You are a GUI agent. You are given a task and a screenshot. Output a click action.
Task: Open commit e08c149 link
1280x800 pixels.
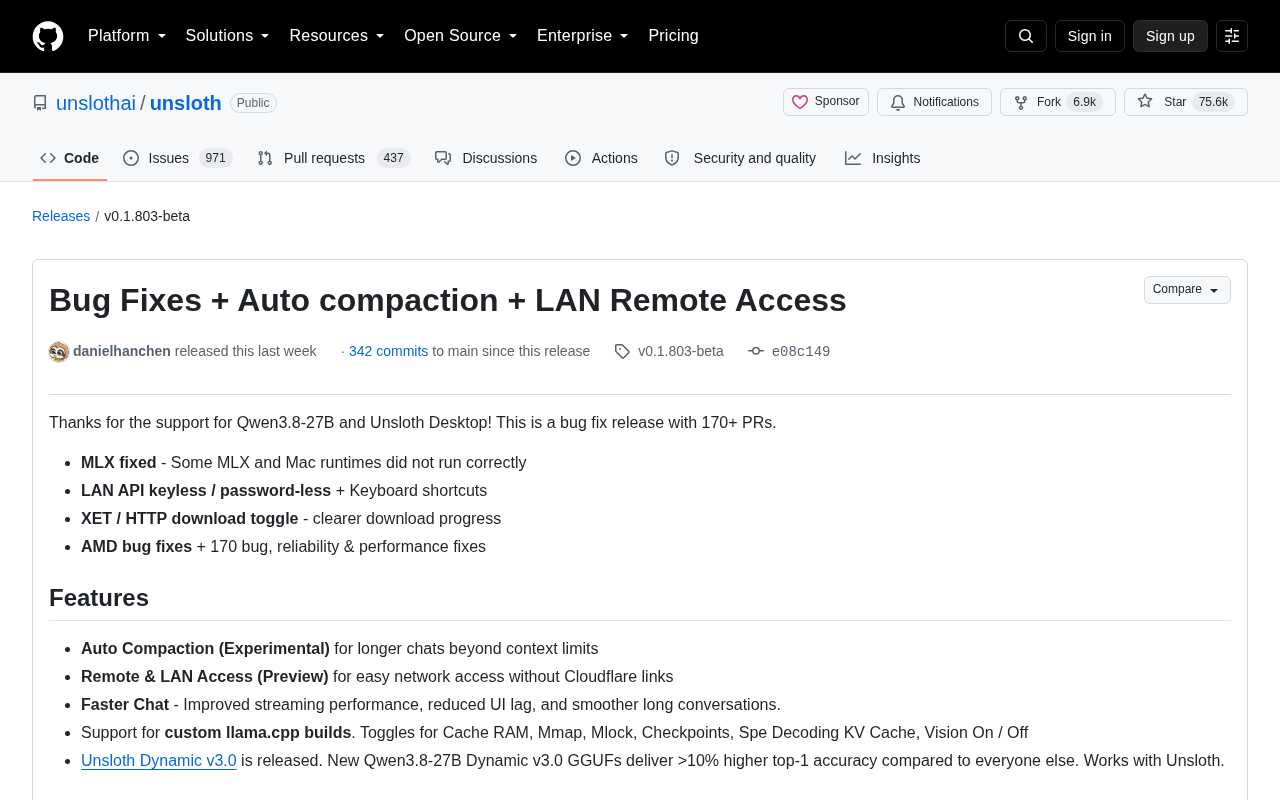click(801, 351)
